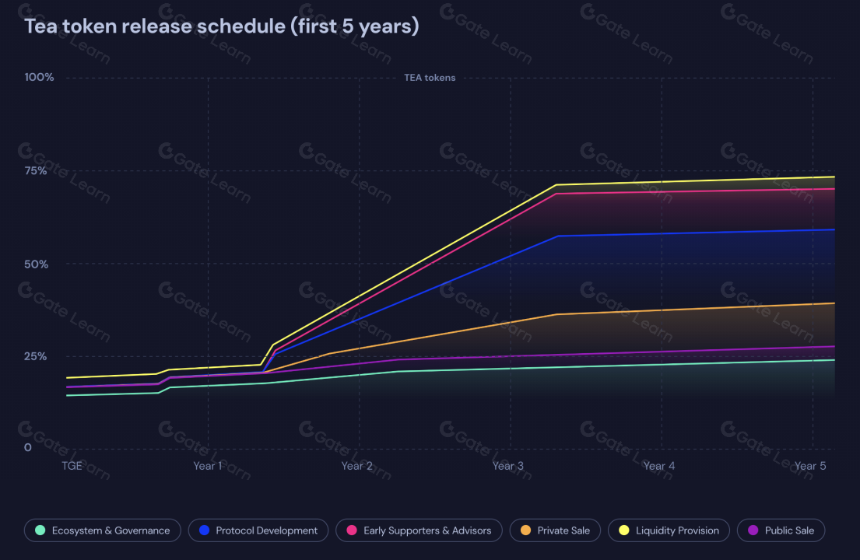Click the Year 3 x-axis label
This screenshot has width=860, height=560.
tap(508, 466)
